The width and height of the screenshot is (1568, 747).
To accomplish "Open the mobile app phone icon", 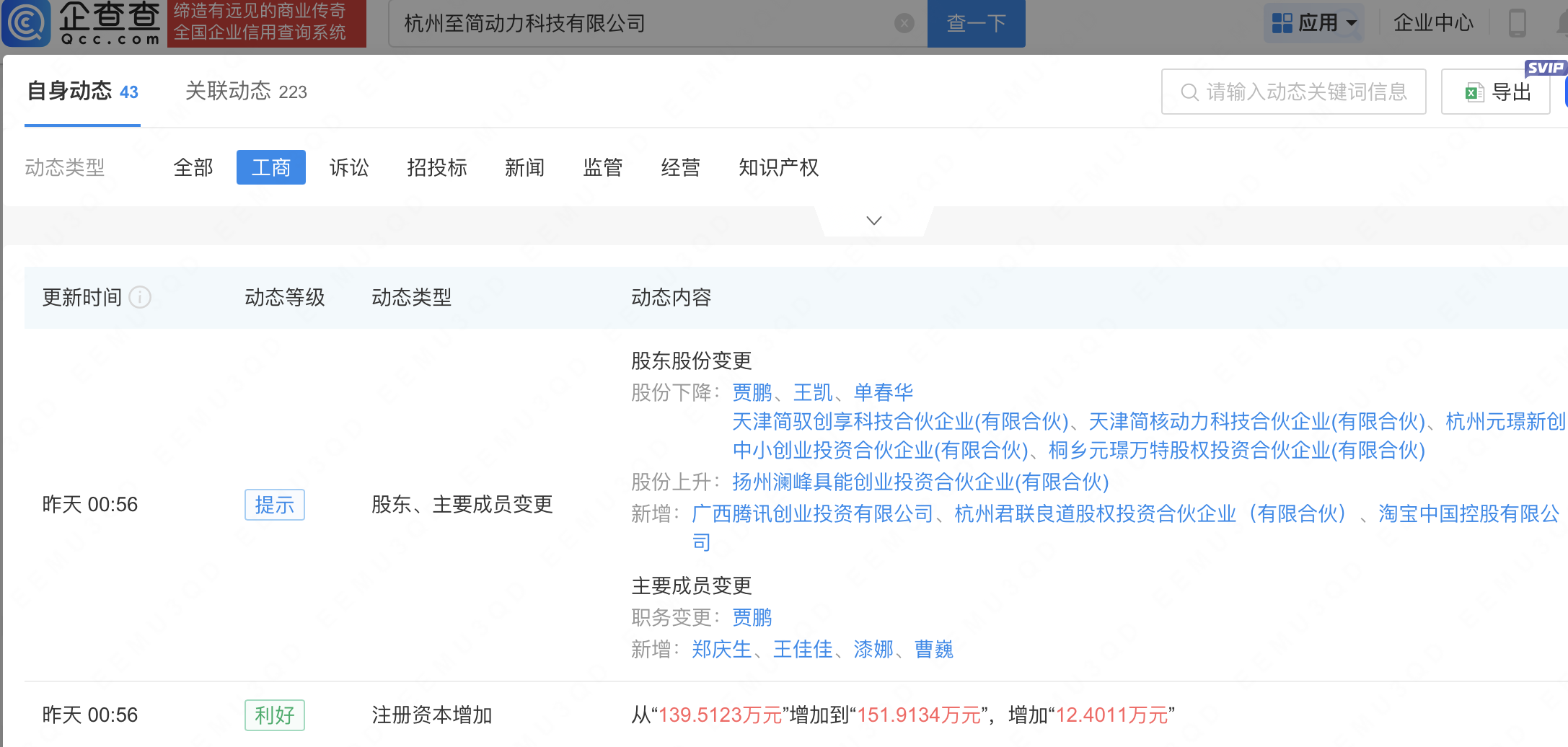I will pos(1518,22).
